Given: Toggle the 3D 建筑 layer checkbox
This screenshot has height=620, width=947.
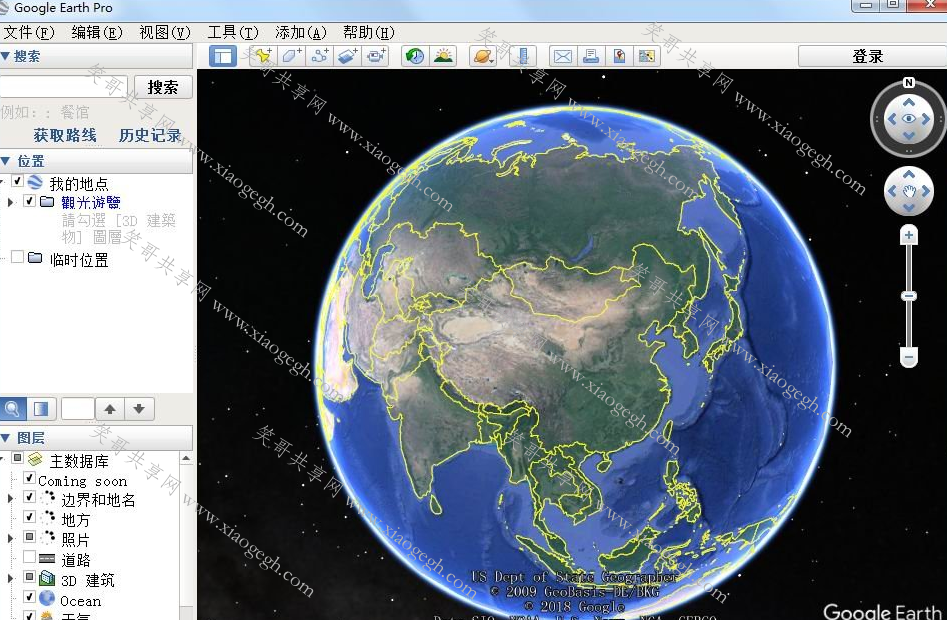Looking at the screenshot, I should point(29,577).
